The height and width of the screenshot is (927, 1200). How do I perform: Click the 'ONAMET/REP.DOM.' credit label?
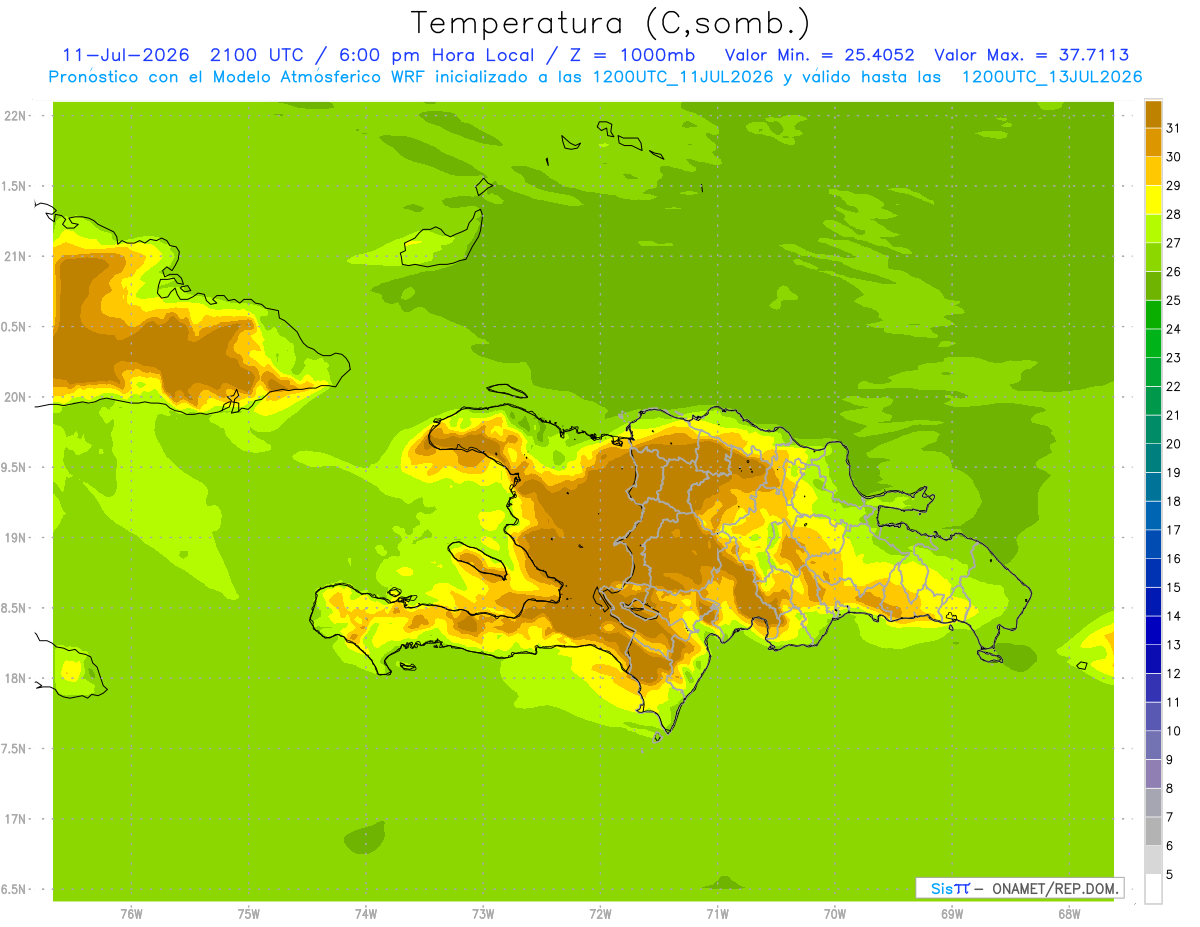[1054, 888]
